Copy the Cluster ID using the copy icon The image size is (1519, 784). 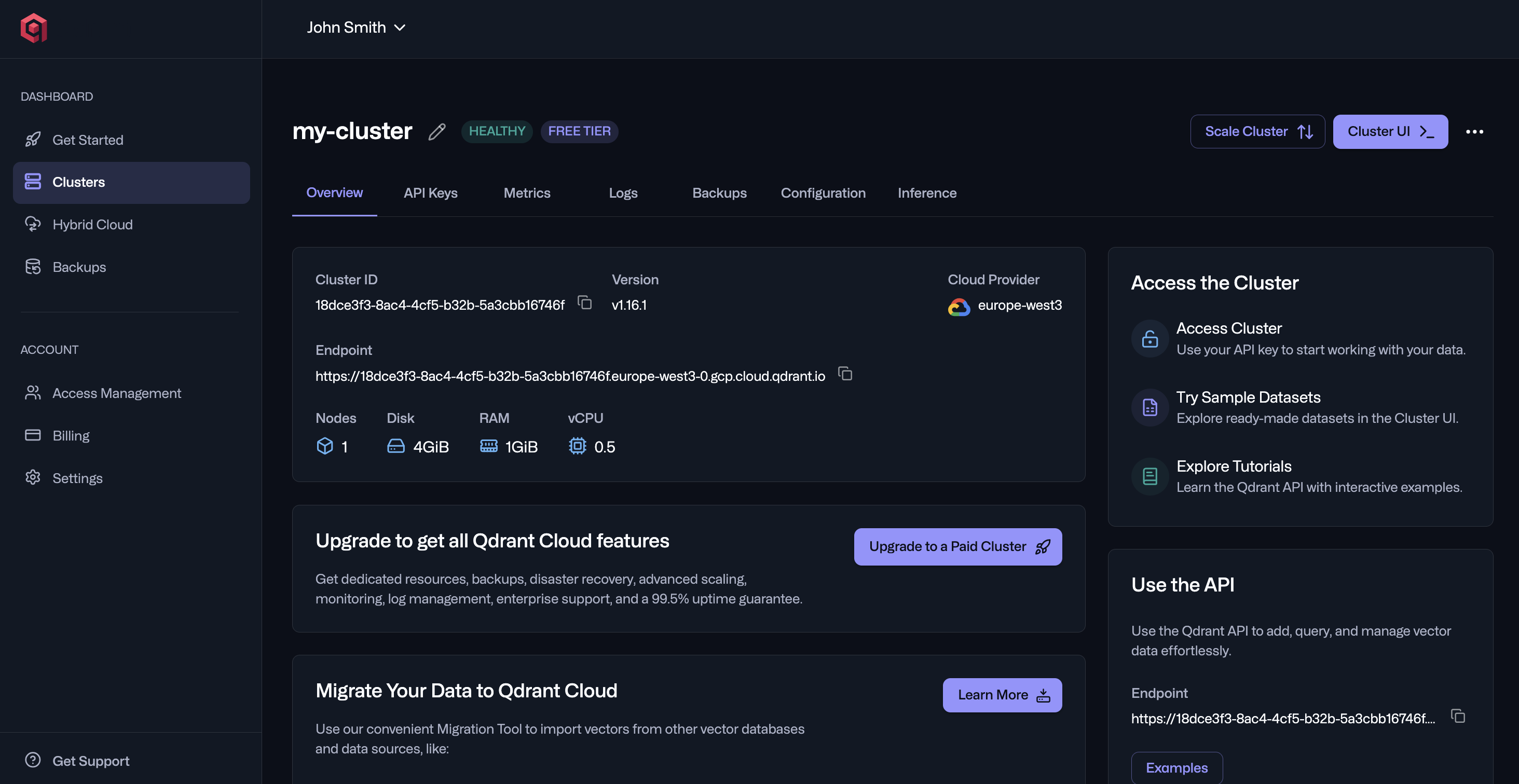[x=585, y=303]
